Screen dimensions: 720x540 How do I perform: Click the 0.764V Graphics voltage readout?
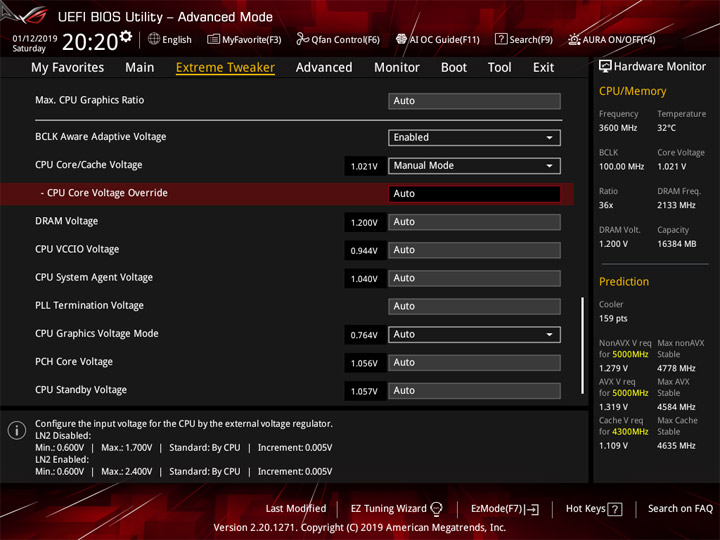coord(364,335)
